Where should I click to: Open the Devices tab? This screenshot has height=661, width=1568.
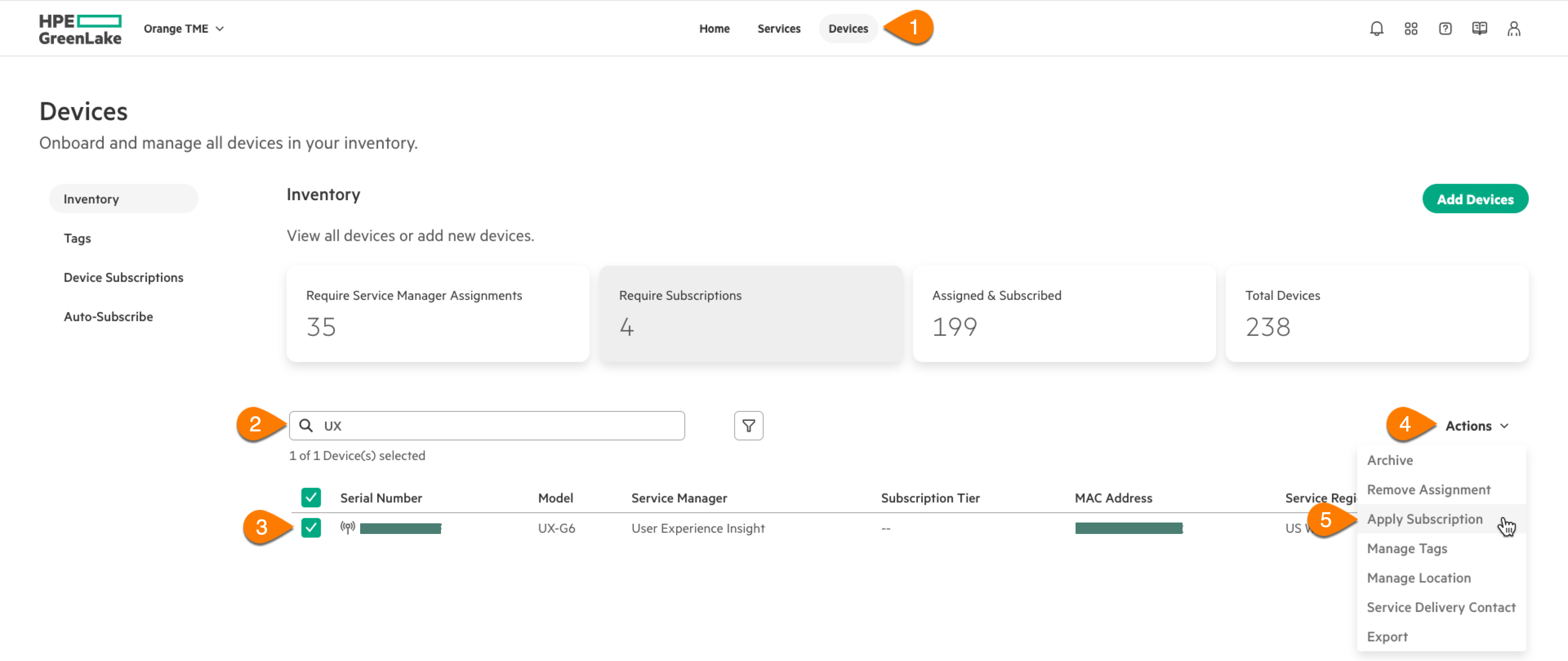coord(848,29)
